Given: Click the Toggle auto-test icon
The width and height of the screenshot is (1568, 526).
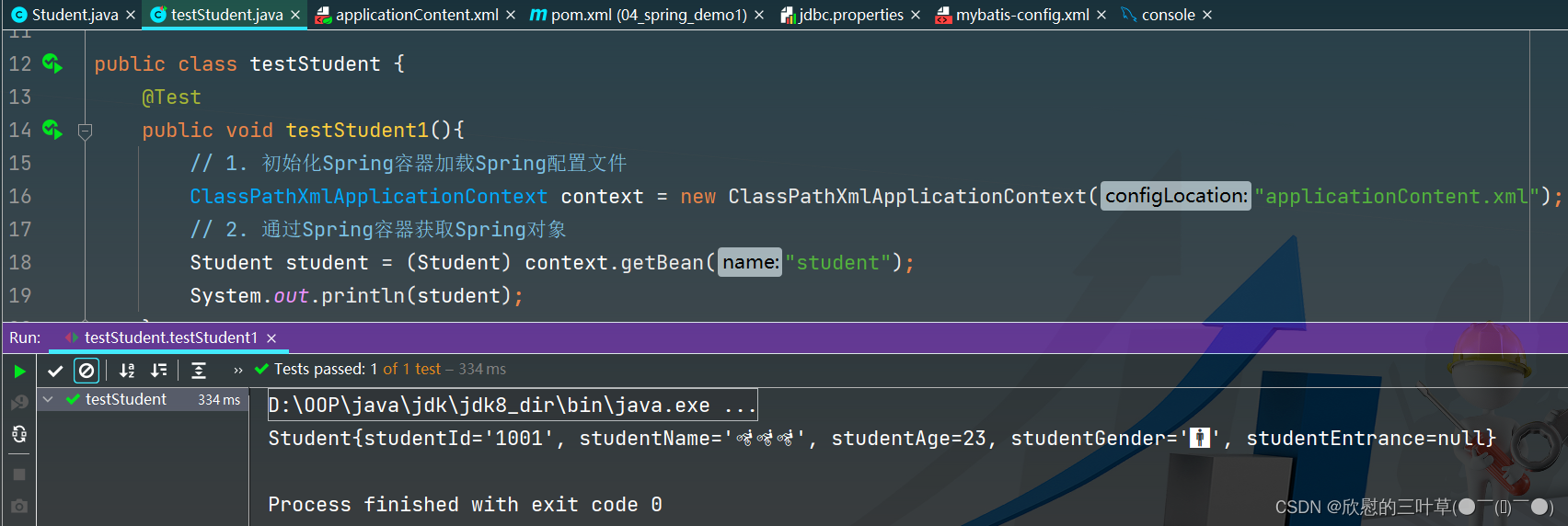Looking at the screenshot, I should point(19,434).
